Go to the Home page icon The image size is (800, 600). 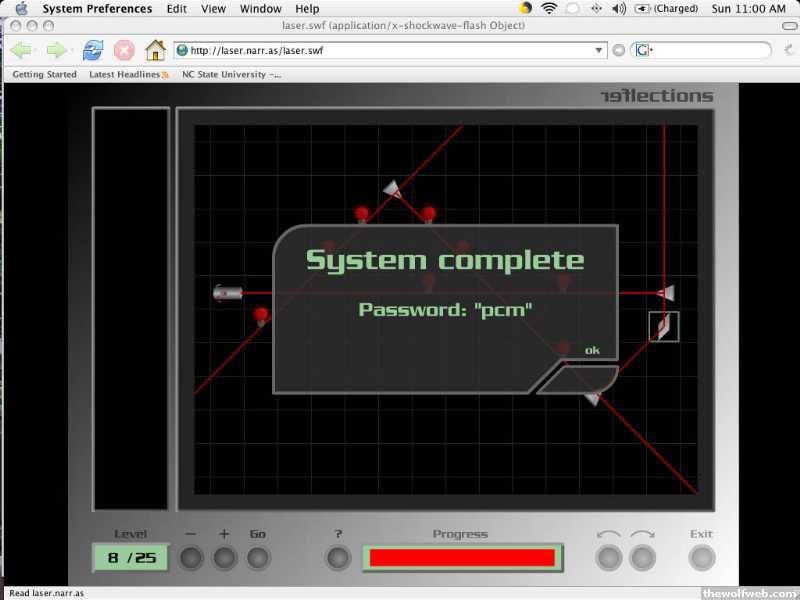[155, 50]
